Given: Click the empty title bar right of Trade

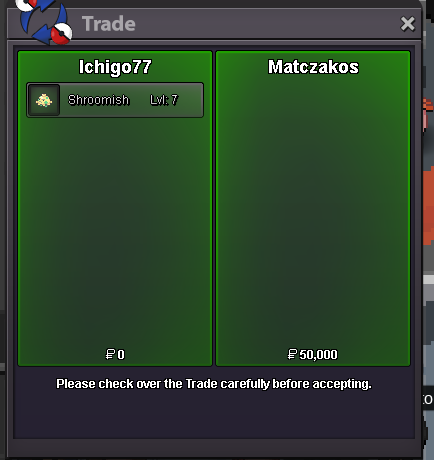Looking at the screenshot, I should tap(267, 24).
